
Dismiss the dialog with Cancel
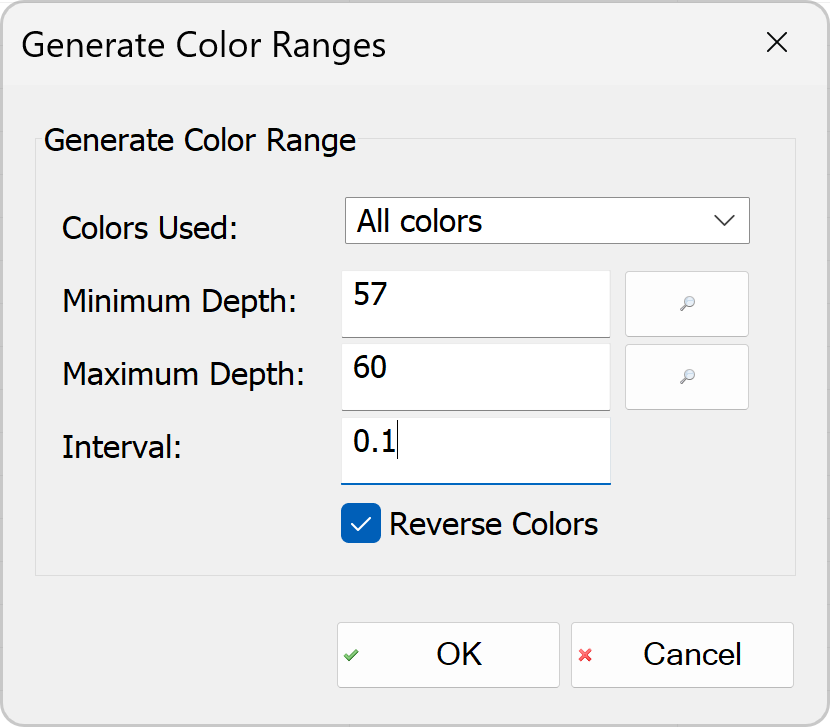682,655
